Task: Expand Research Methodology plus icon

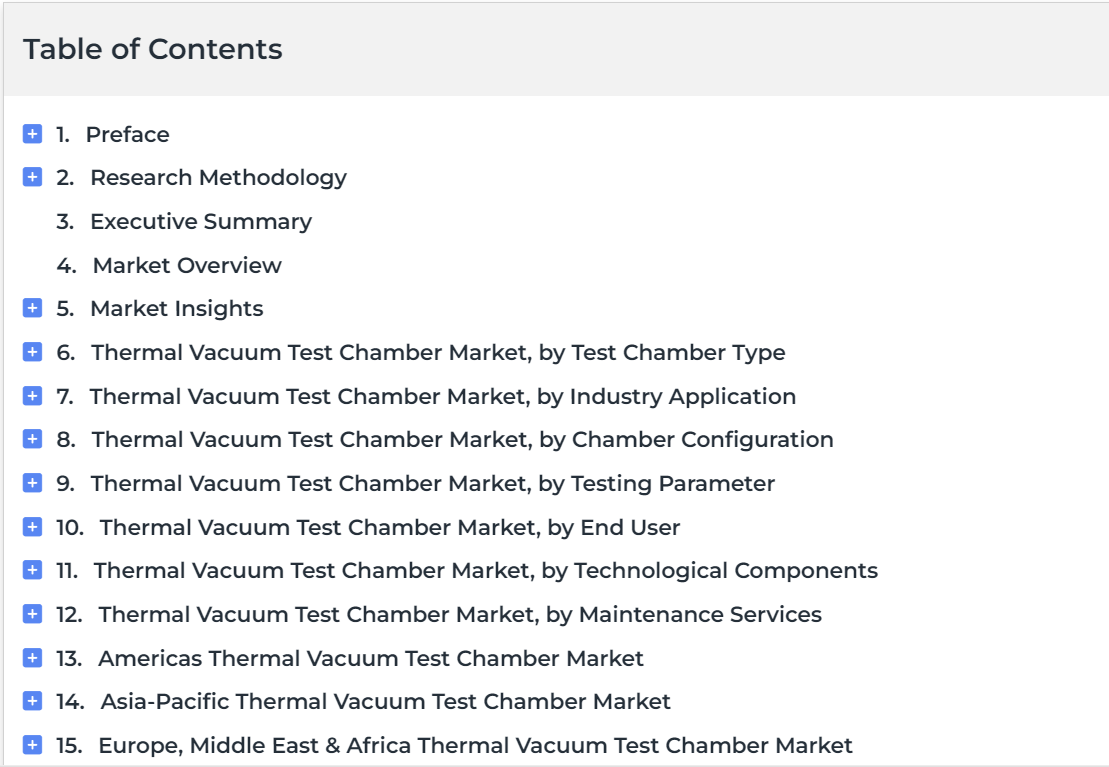Action: (33, 177)
